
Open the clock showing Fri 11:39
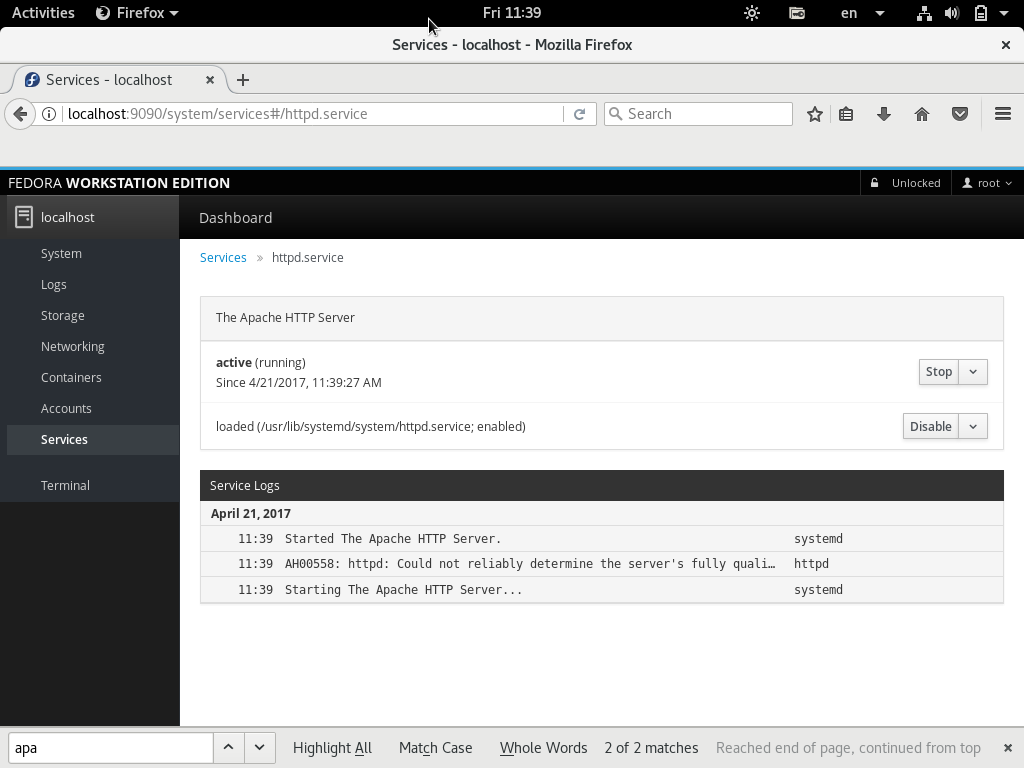coord(512,13)
